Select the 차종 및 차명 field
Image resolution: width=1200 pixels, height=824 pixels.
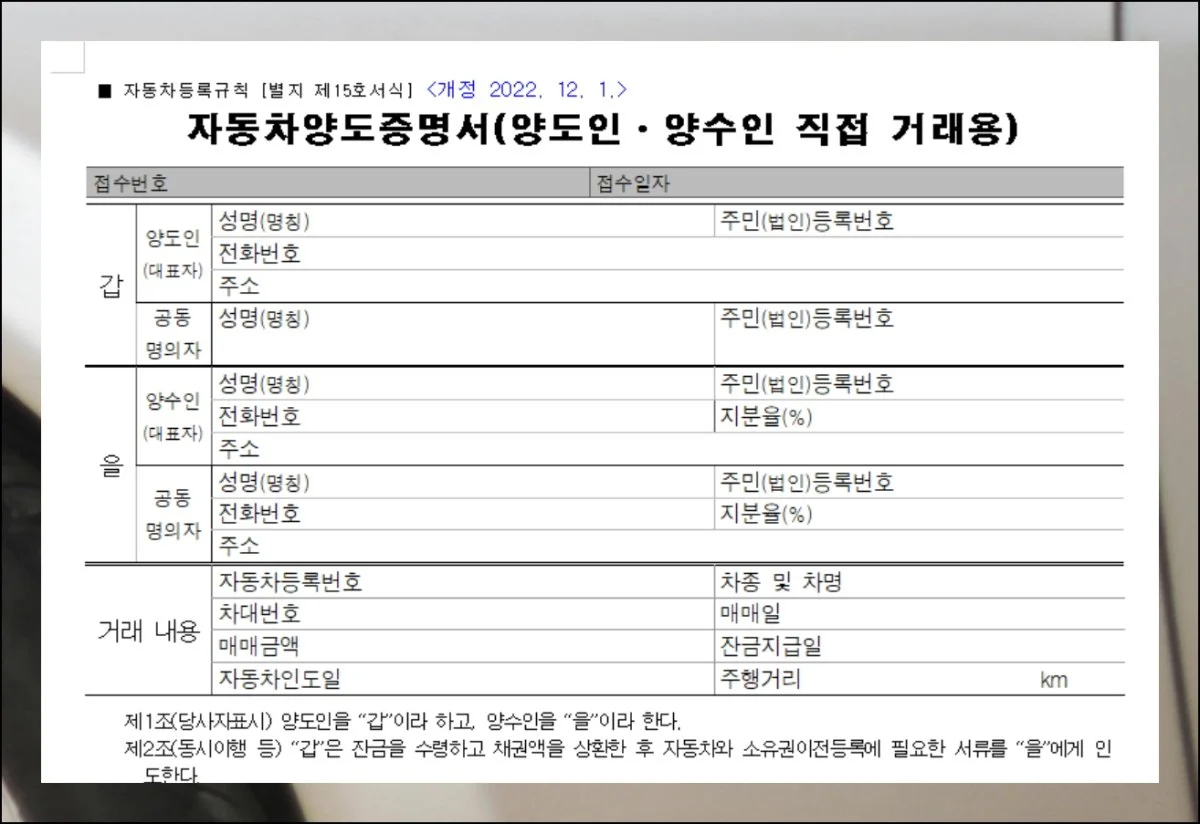pyautogui.click(x=980, y=582)
